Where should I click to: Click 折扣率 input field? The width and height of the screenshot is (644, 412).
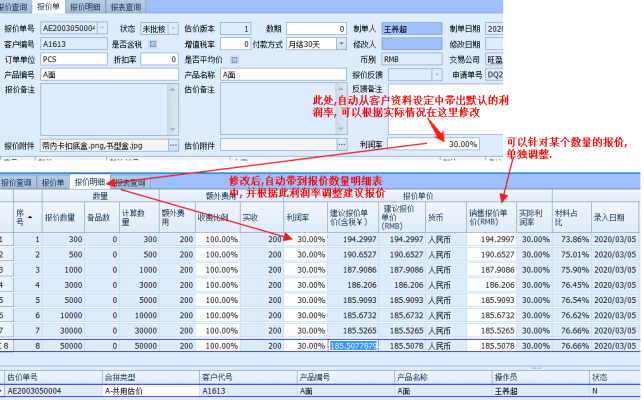tap(159, 59)
